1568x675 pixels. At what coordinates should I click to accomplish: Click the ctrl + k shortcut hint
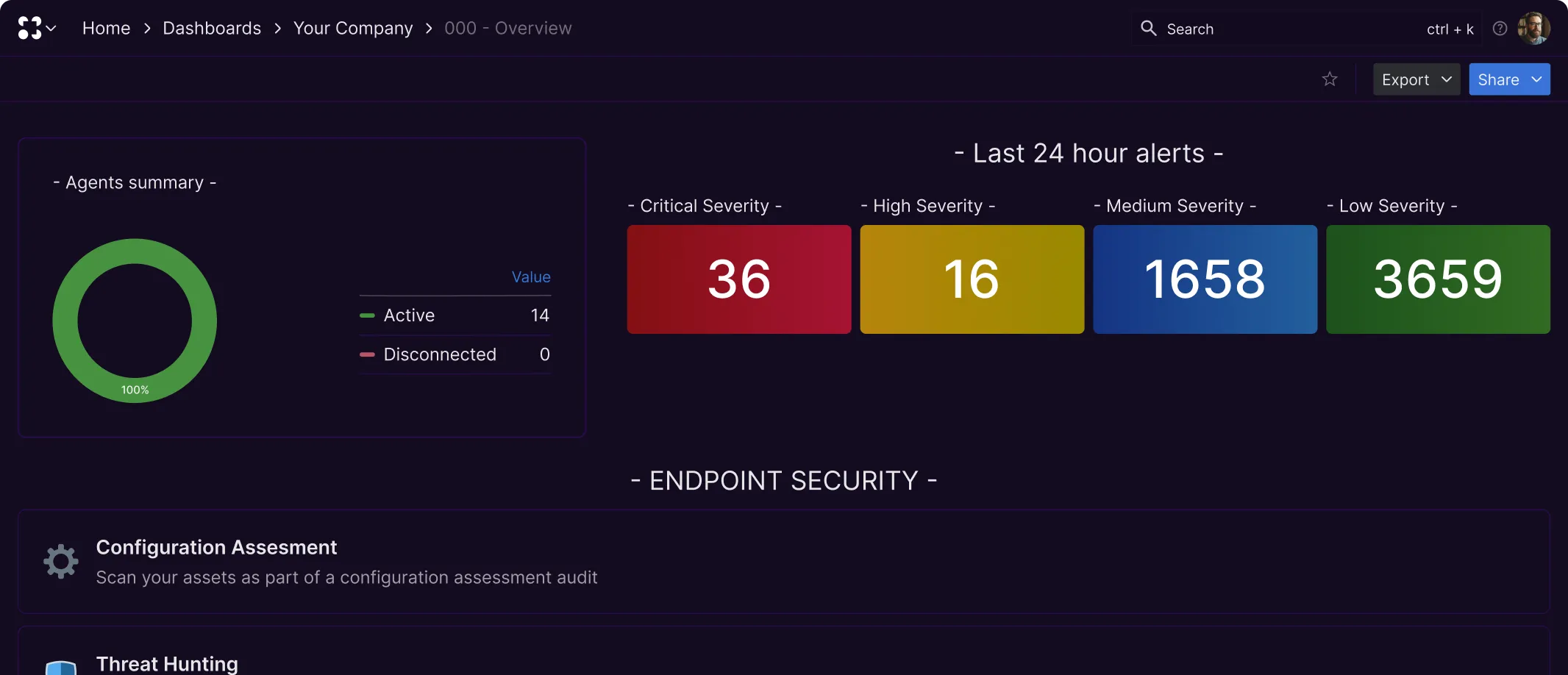pyautogui.click(x=1450, y=29)
